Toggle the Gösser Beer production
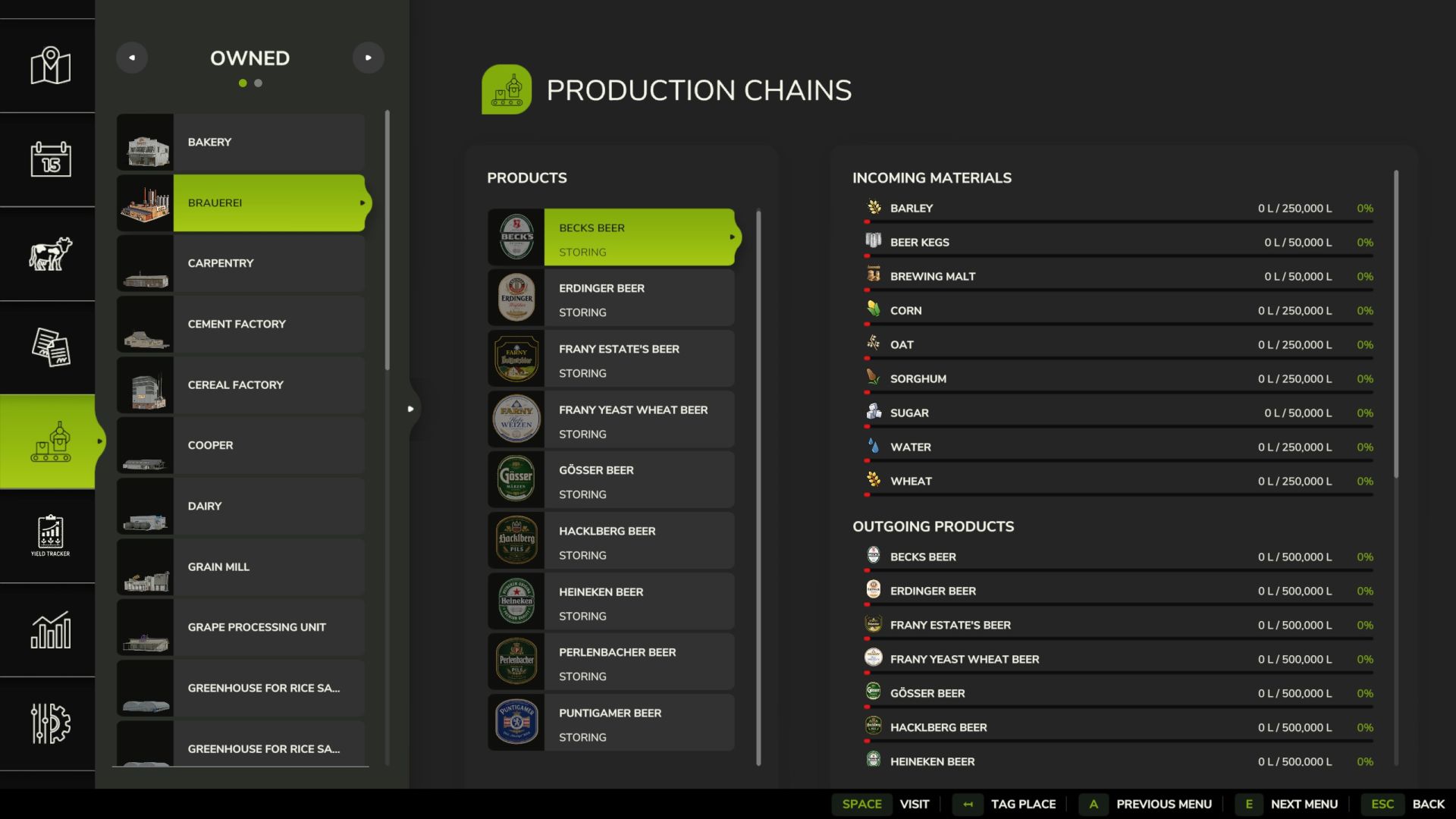Image resolution: width=1456 pixels, height=819 pixels. 611,480
